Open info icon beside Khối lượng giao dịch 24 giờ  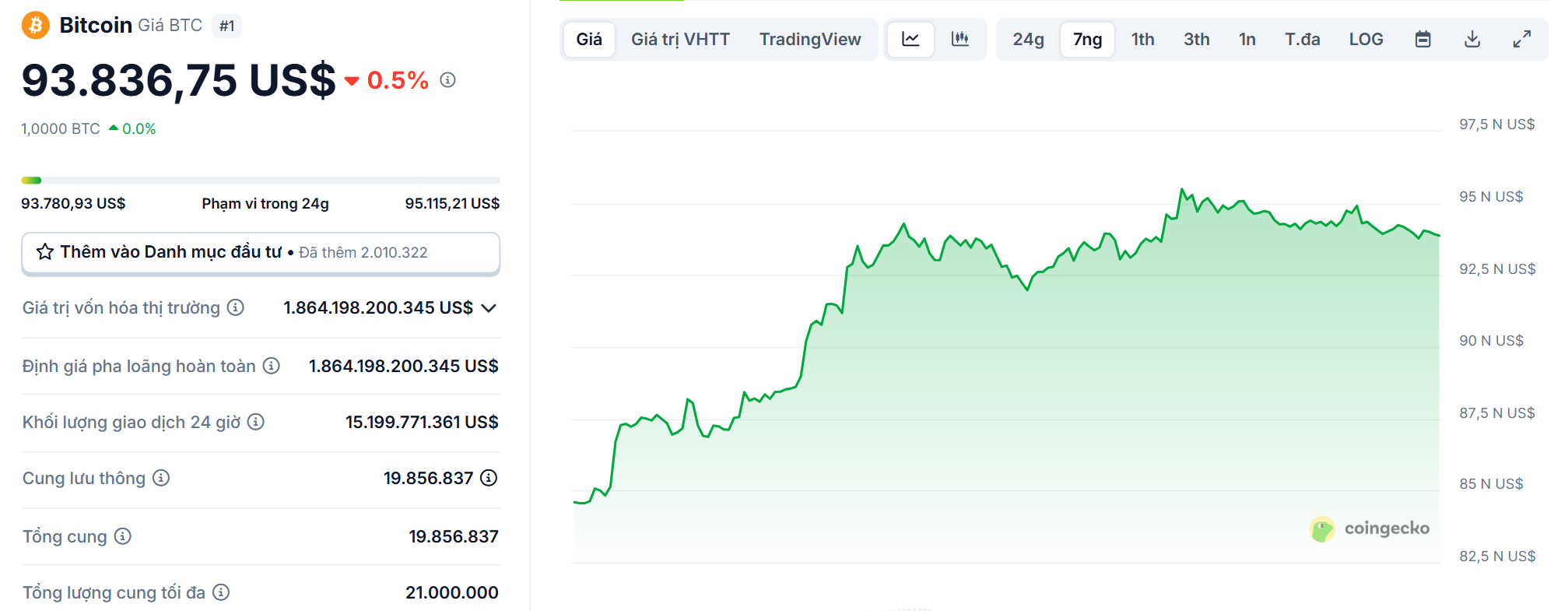click(256, 422)
